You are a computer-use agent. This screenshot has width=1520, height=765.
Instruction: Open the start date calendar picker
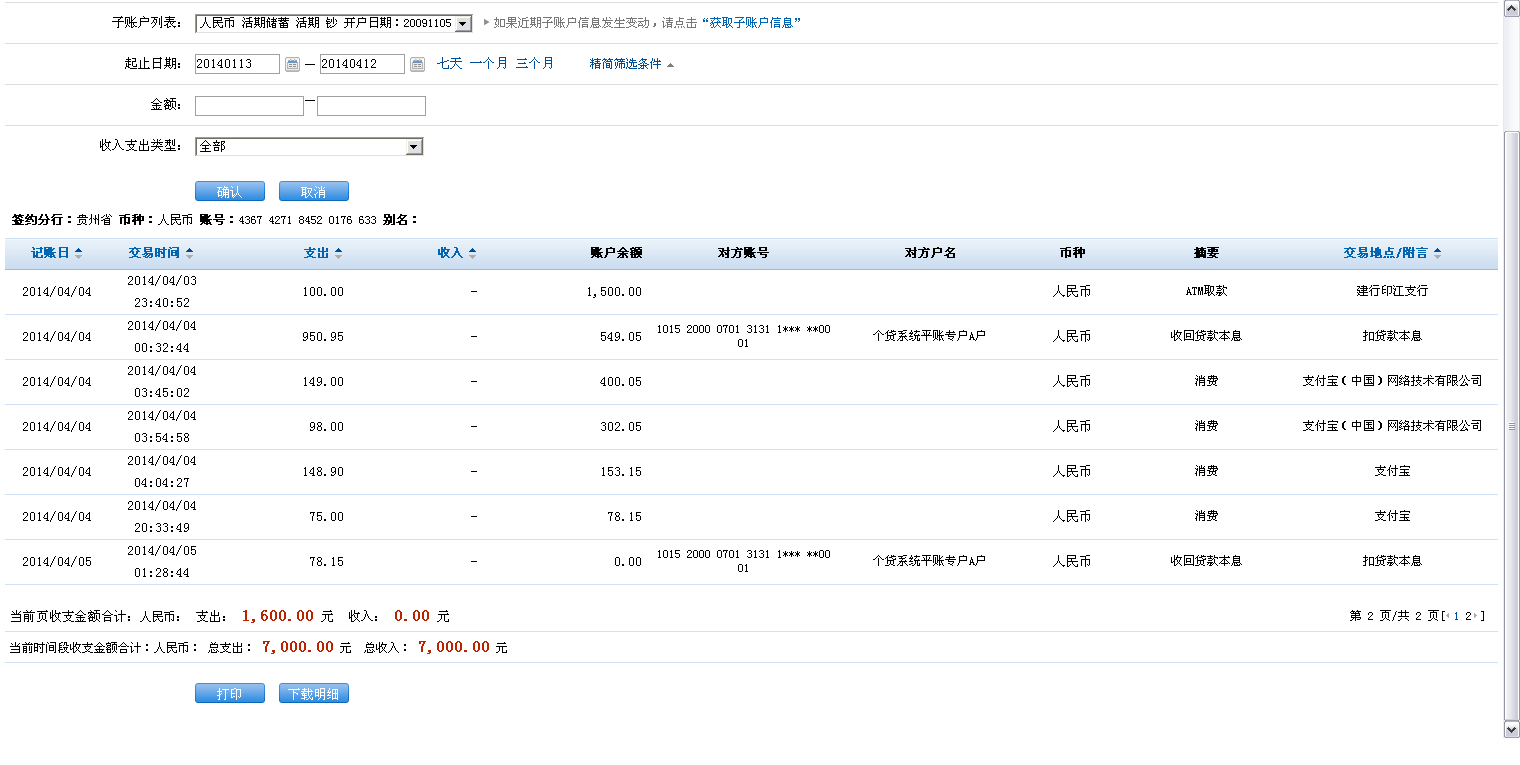point(292,65)
